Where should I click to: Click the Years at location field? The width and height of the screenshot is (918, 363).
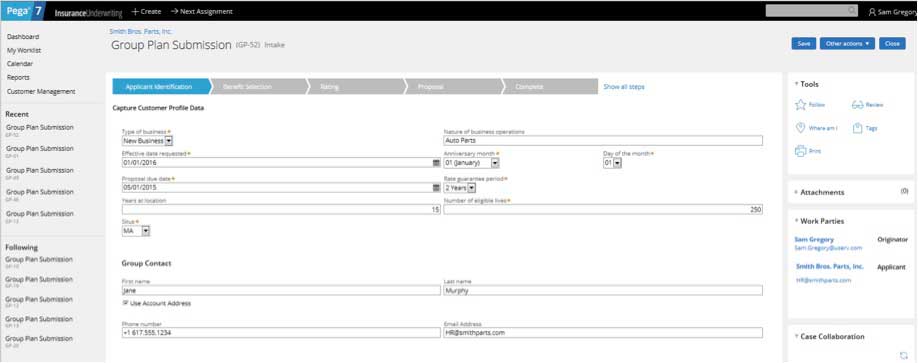click(x=281, y=210)
